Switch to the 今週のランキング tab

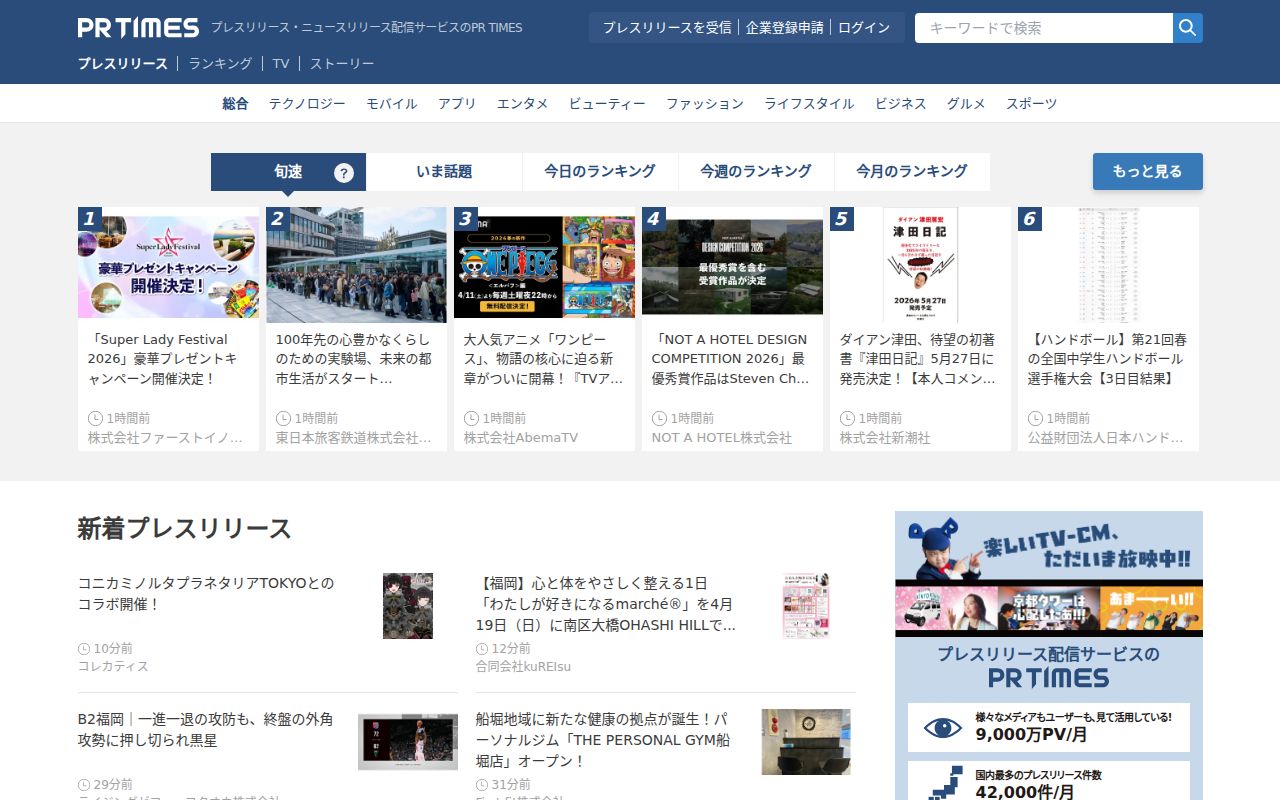click(x=756, y=172)
